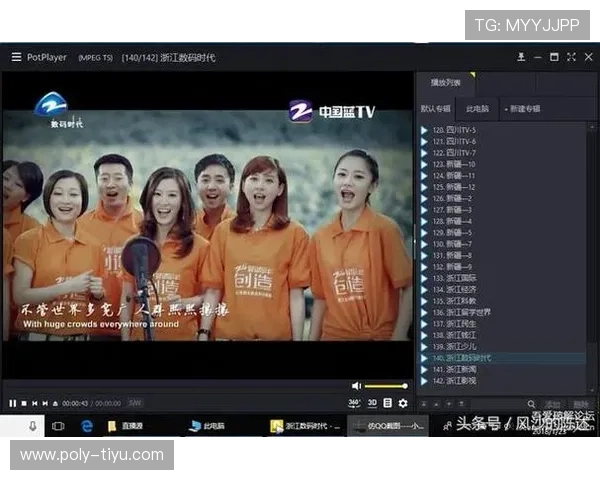Stop the video with the stop button
600x480 pixels.
point(24,403)
